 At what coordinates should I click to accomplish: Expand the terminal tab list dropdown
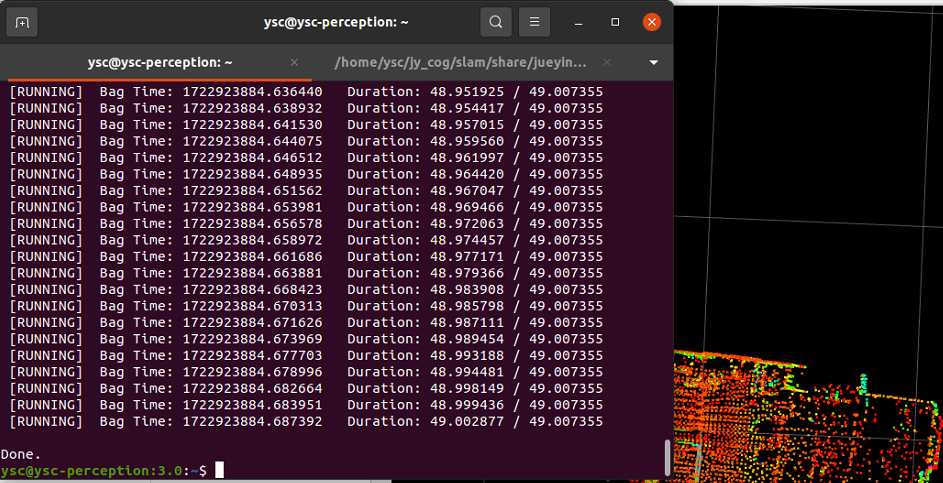[x=654, y=63]
